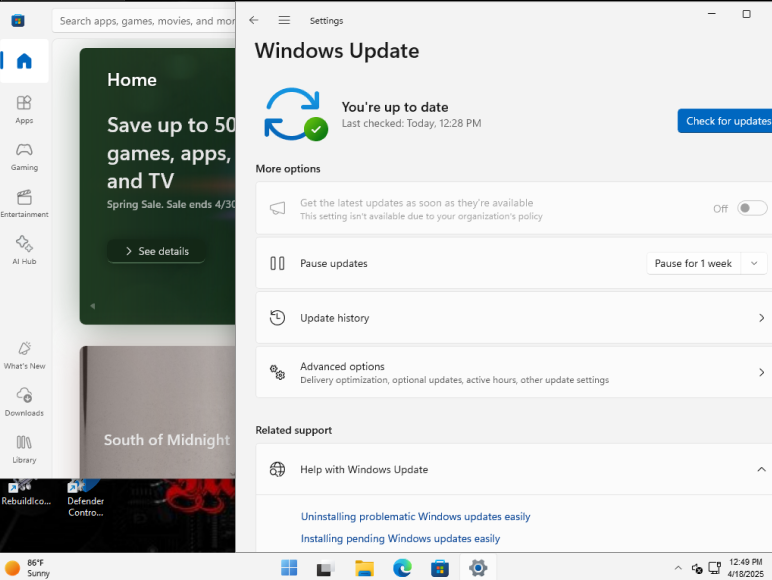Open Windows Start menu
Image resolution: width=772 pixels, height=580 pixels.
click(289, 568)
